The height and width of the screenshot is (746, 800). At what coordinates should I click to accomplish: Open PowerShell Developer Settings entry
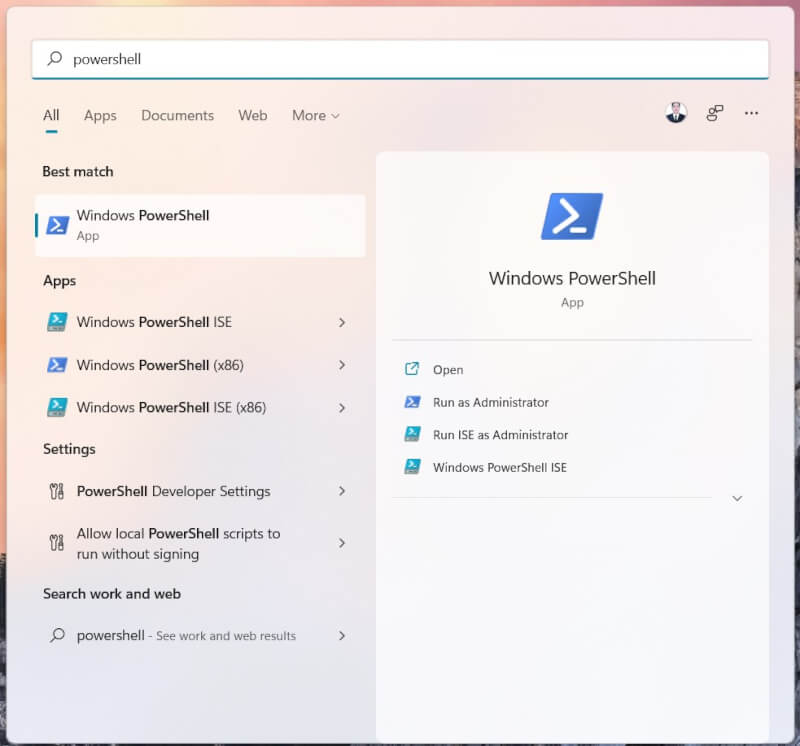(x=173, y=491)
